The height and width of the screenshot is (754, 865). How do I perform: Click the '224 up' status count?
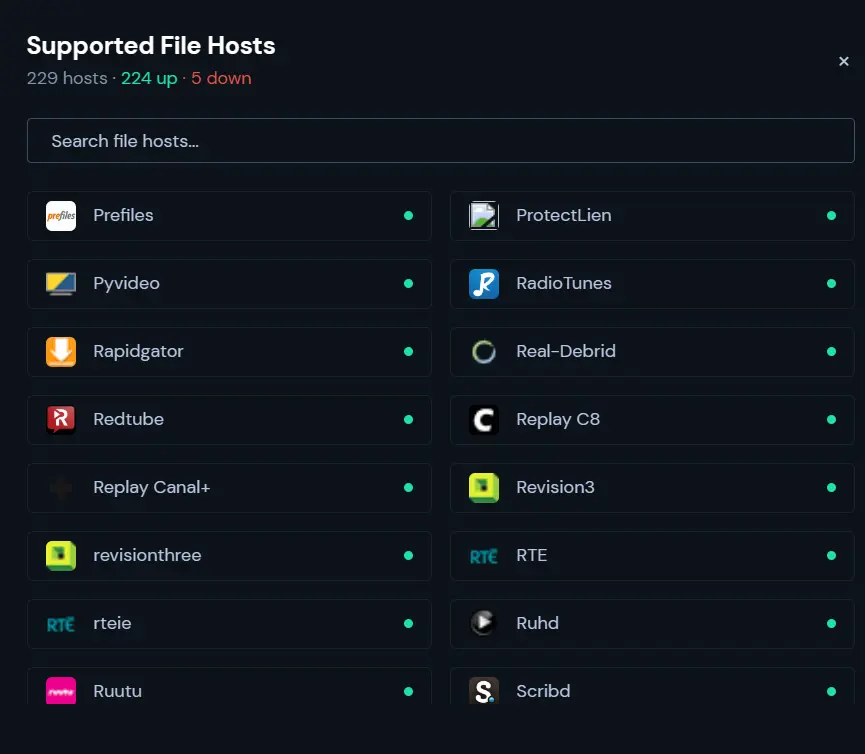149,79
